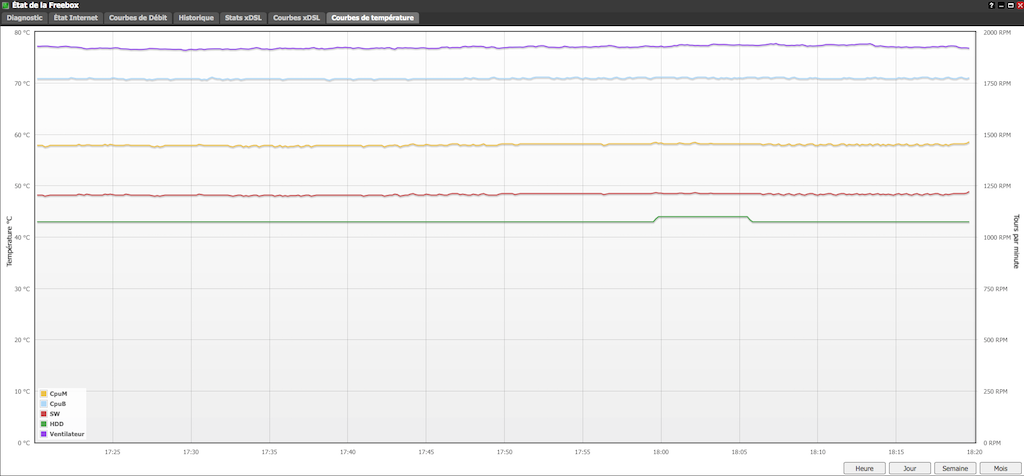Select the Courbes de température tab
This screenshot has width=1024, height=476.
tap(372, 18)
